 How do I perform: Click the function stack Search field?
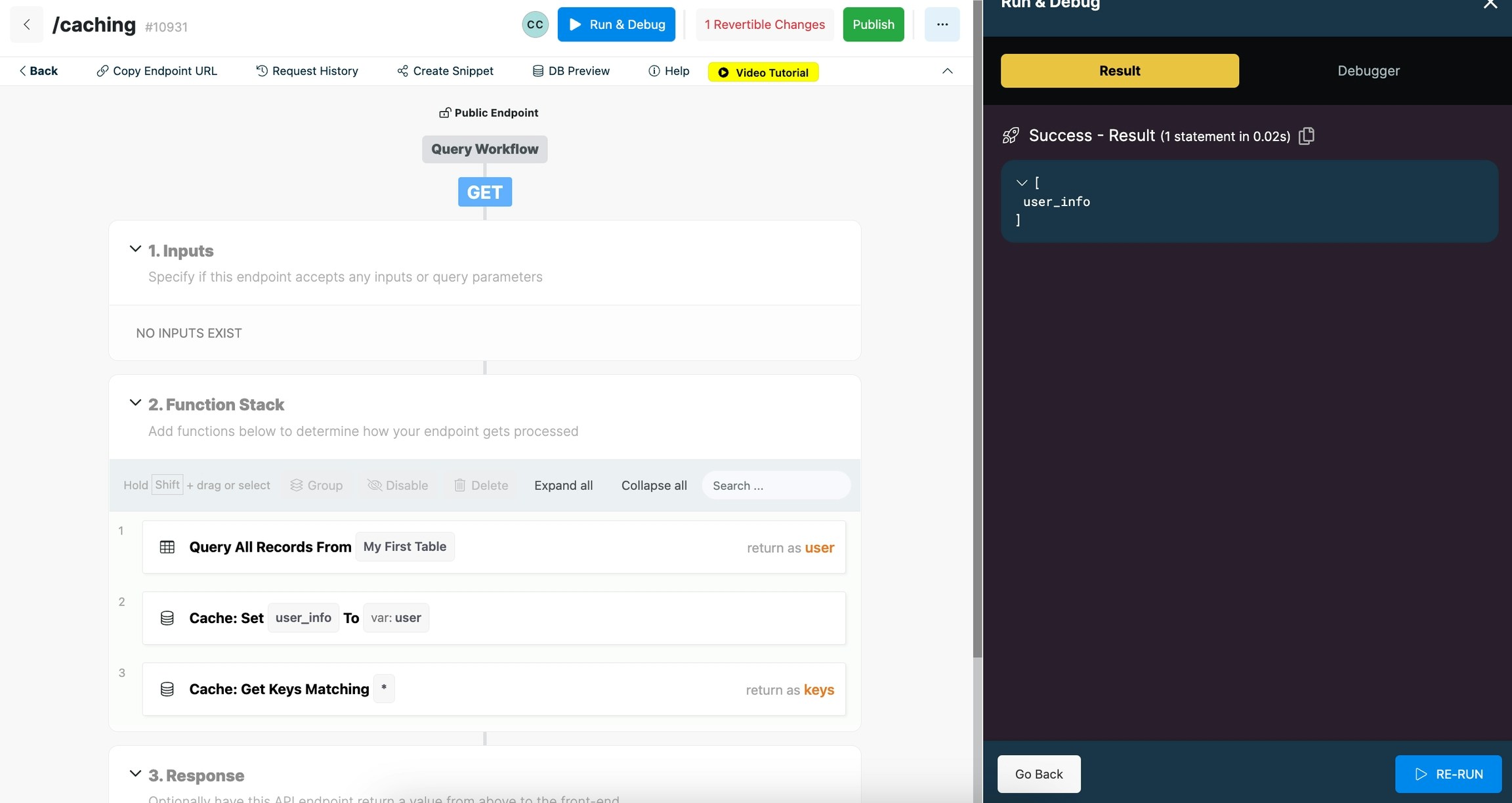tap(776, 485)
